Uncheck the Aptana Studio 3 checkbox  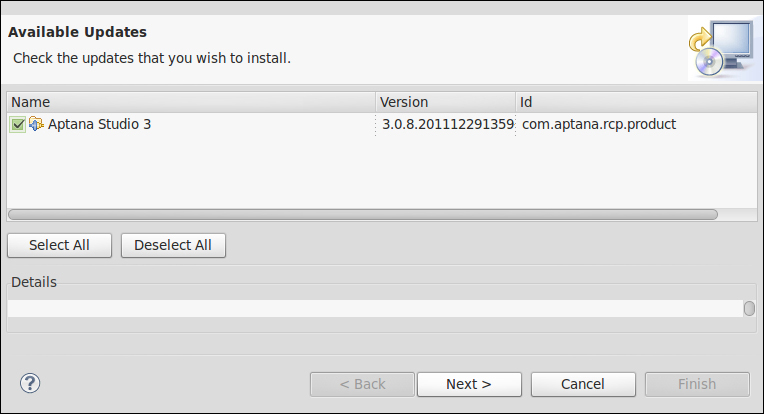point(18,125)
